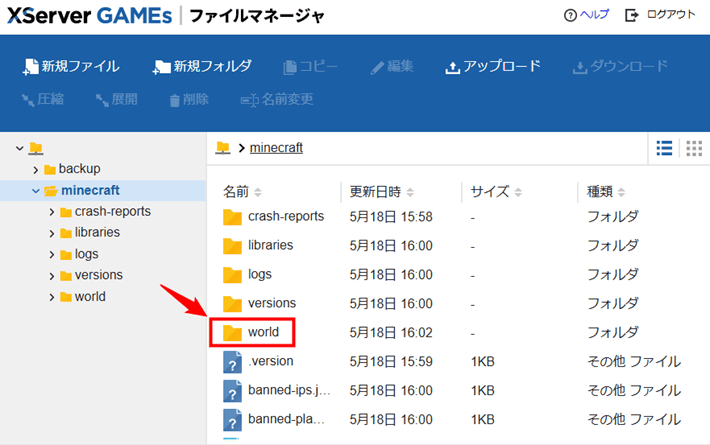The width and height of the screenshot is (710, 445).
Task: Select backup in the folder tree
Action: 79,169
